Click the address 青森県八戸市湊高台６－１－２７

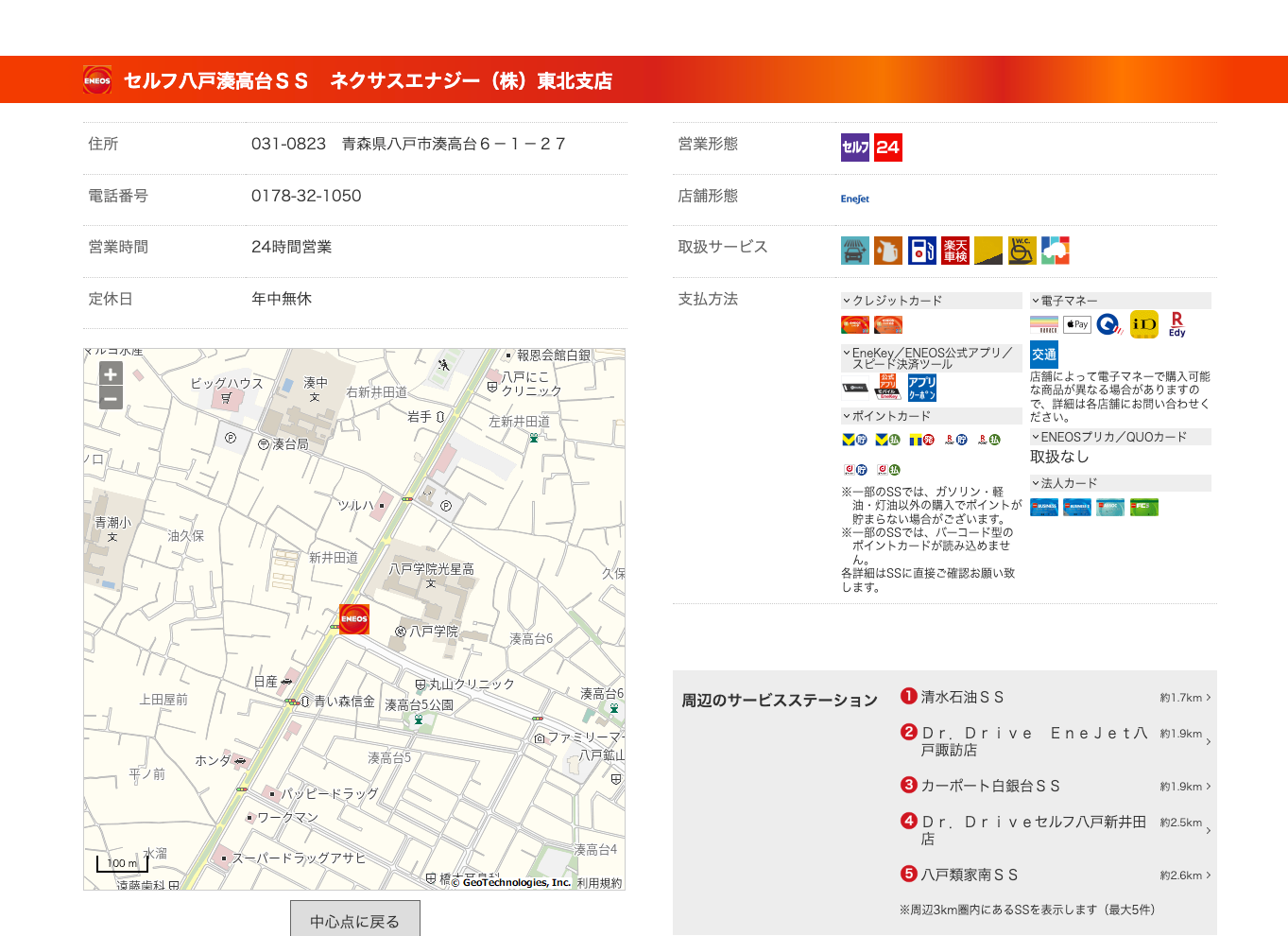[x=455, y=144]
